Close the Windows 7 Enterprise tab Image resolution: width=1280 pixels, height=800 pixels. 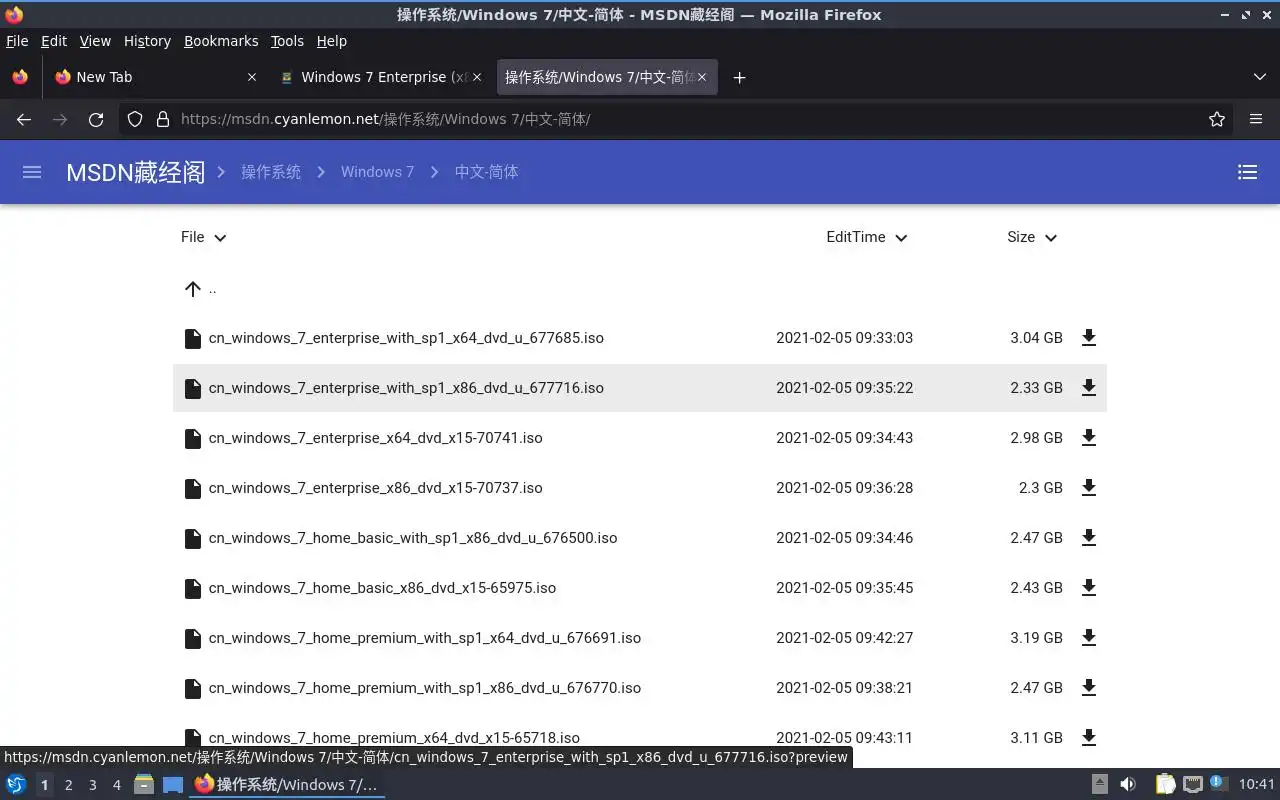pyautogui.click(x=477, y=77)
